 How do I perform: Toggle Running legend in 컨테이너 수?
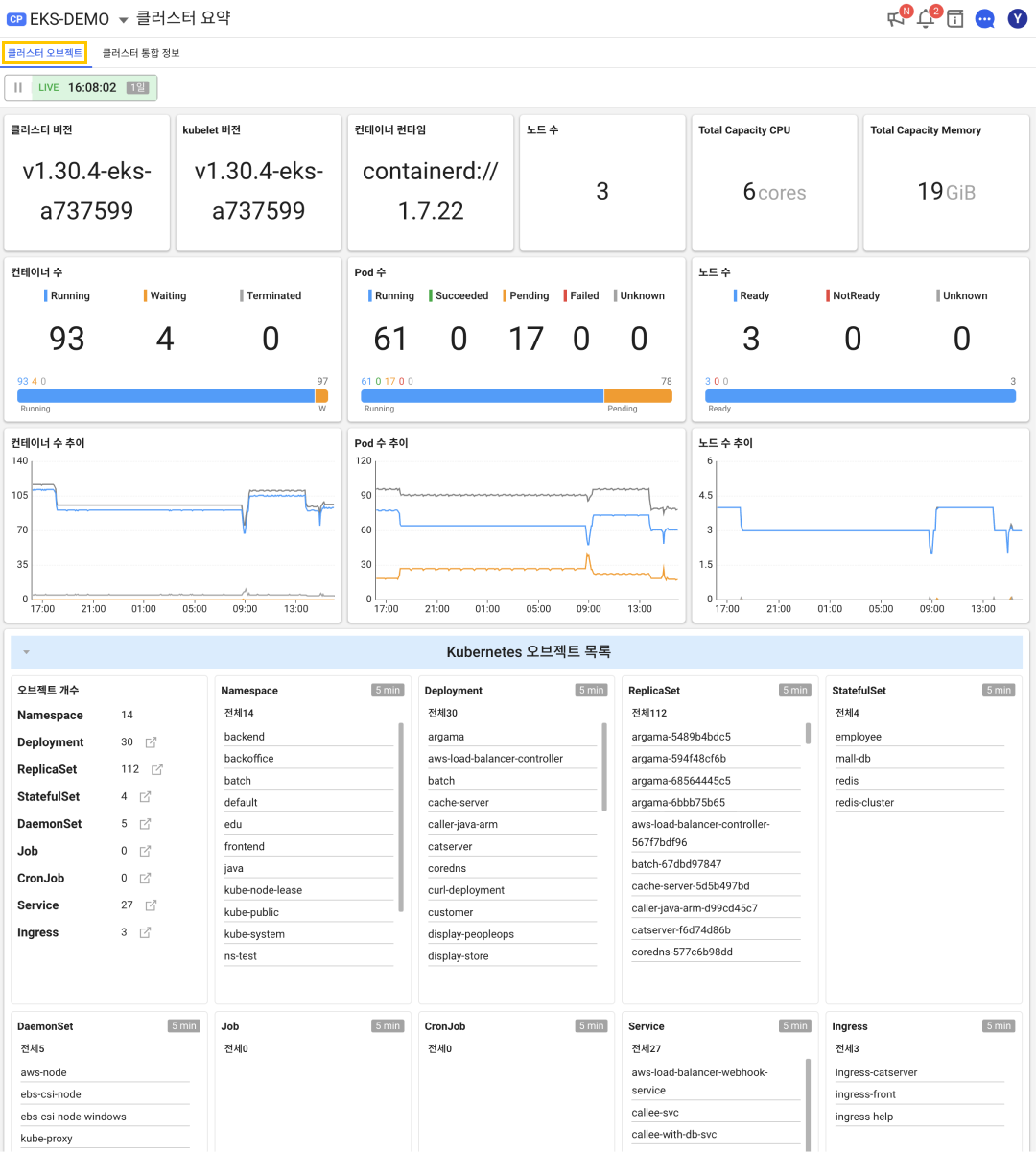click(67, 295)
